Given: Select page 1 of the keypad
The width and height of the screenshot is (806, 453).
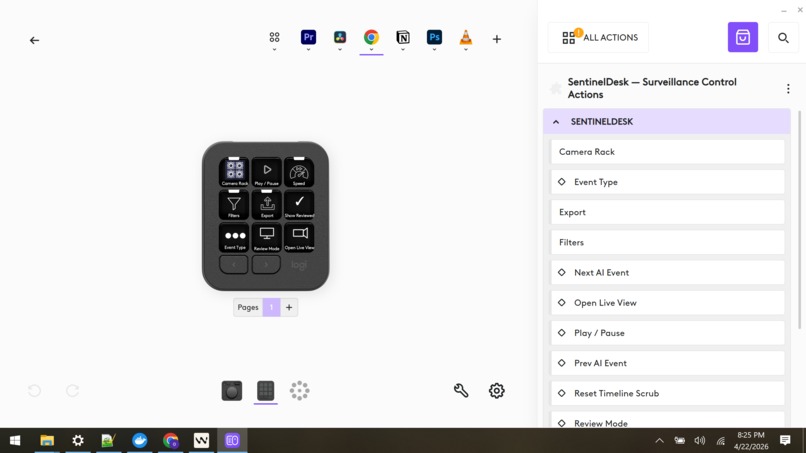Looking at the screenshot, I should (271, 307).
